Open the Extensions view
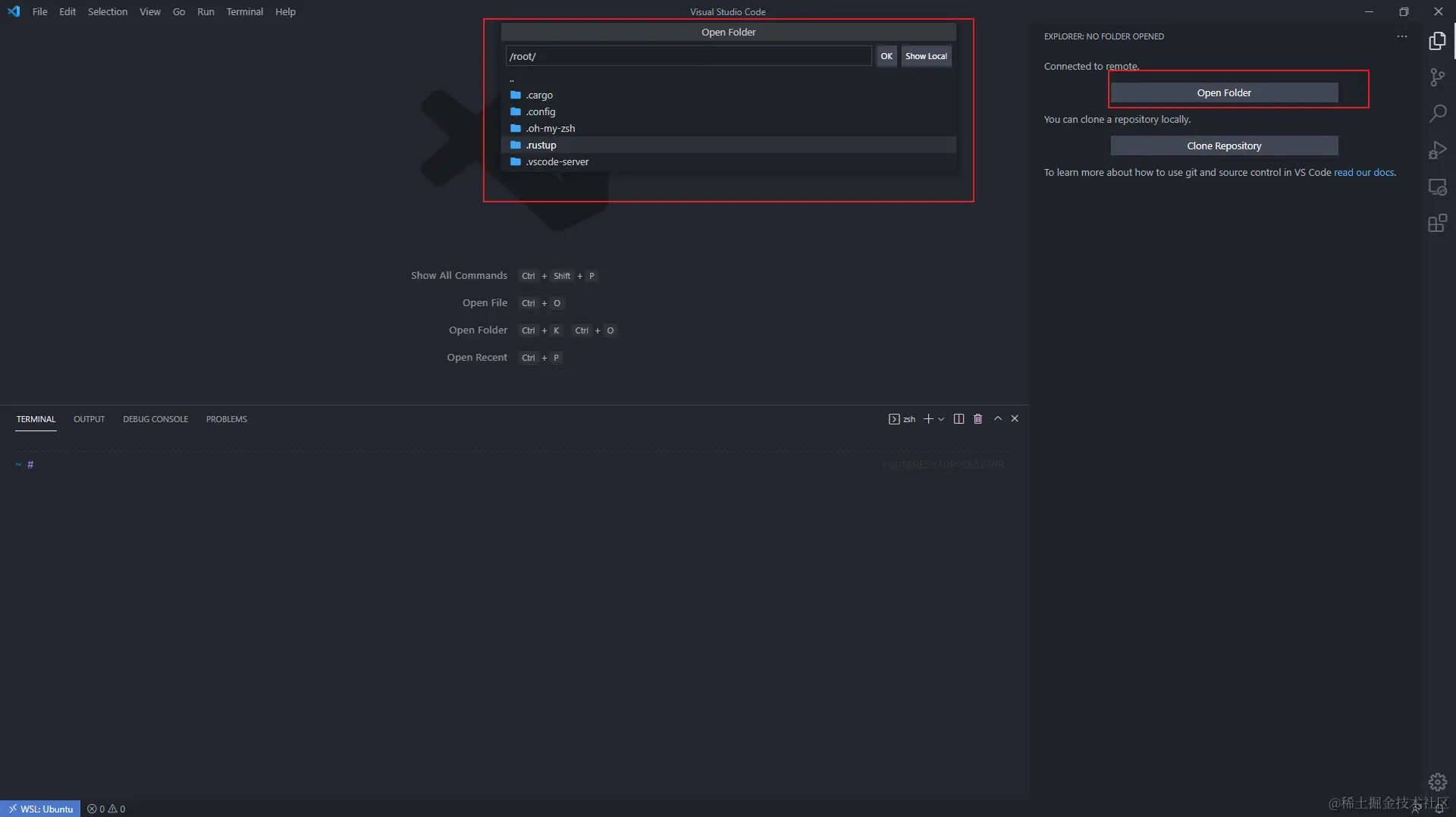Viewport: 1456px width, 817px height. tap(1437, 223)
